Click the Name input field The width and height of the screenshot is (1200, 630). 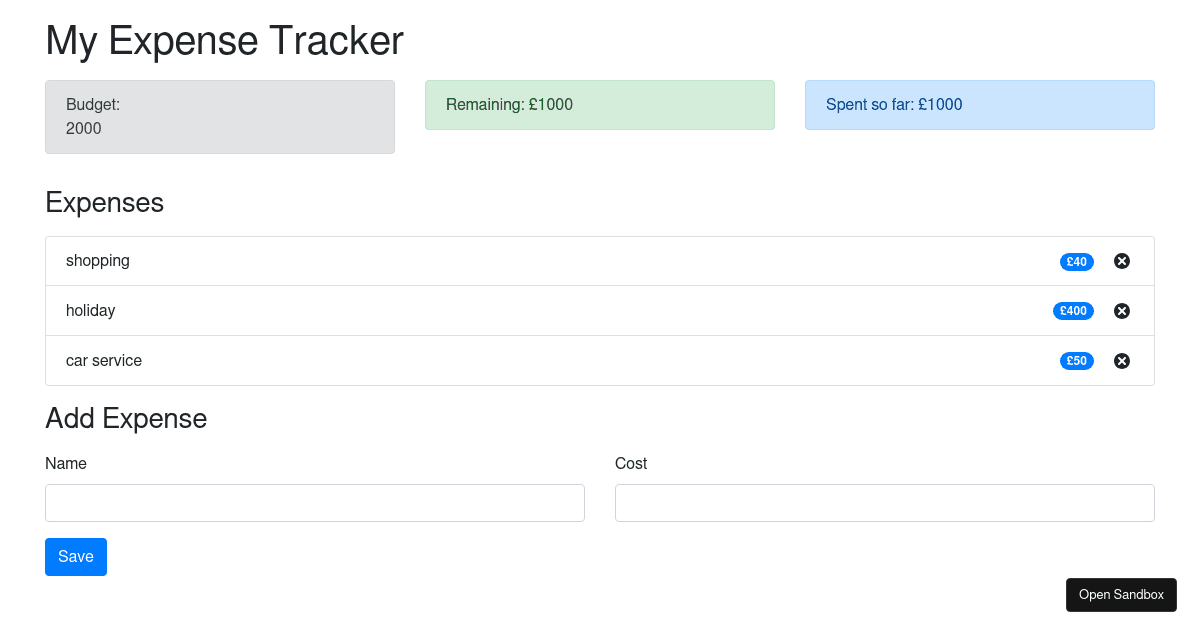point(314,502)
